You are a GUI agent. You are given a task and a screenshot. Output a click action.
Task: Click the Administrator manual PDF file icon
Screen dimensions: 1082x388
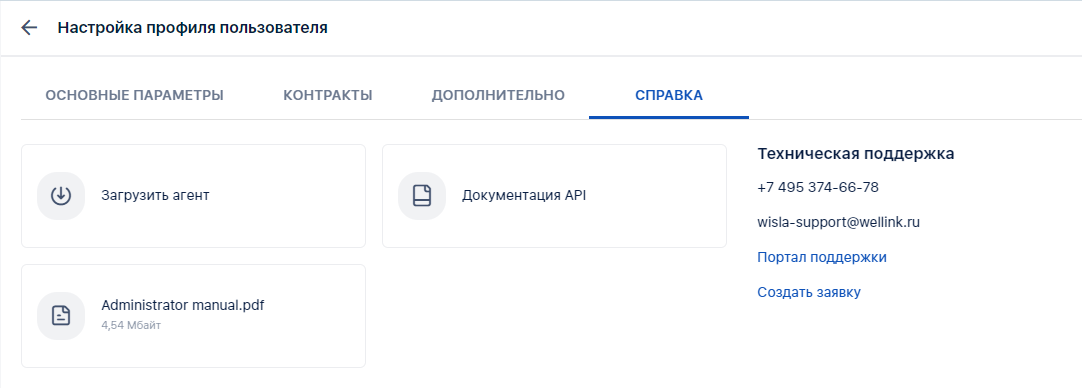pyautogui.click(x=61, y=316)
